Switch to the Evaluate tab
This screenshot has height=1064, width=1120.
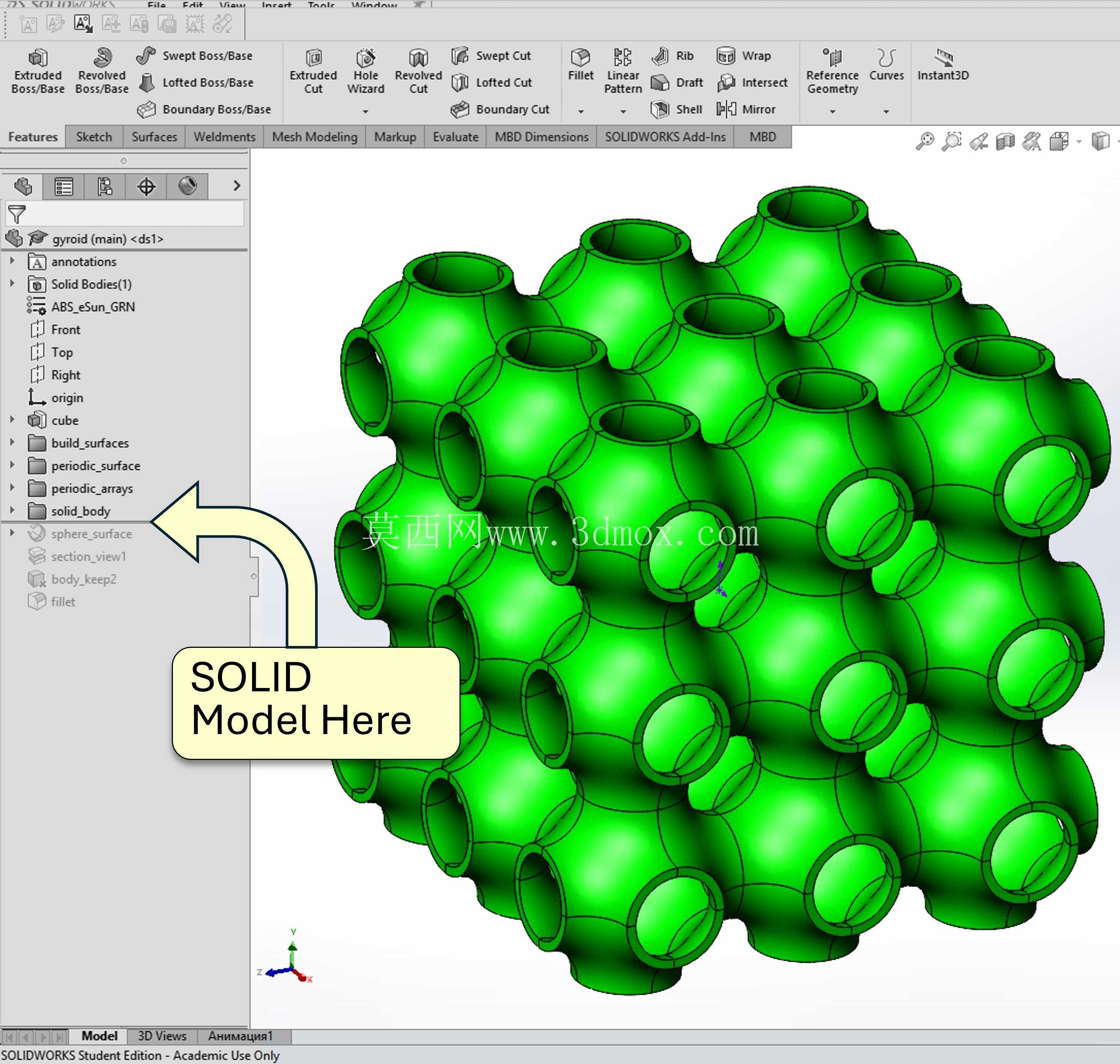coord(456,137)
